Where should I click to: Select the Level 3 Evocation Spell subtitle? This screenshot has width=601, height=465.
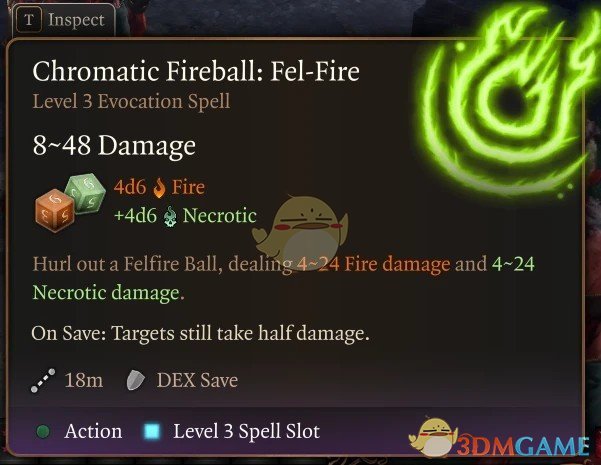pos(131,102)
